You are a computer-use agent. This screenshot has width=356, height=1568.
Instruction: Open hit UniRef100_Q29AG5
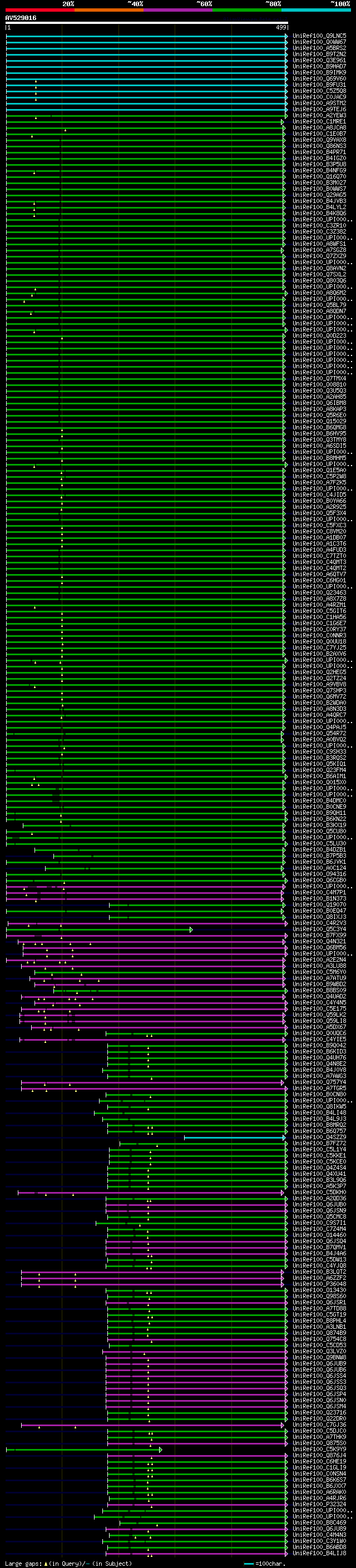click(319, 195)
